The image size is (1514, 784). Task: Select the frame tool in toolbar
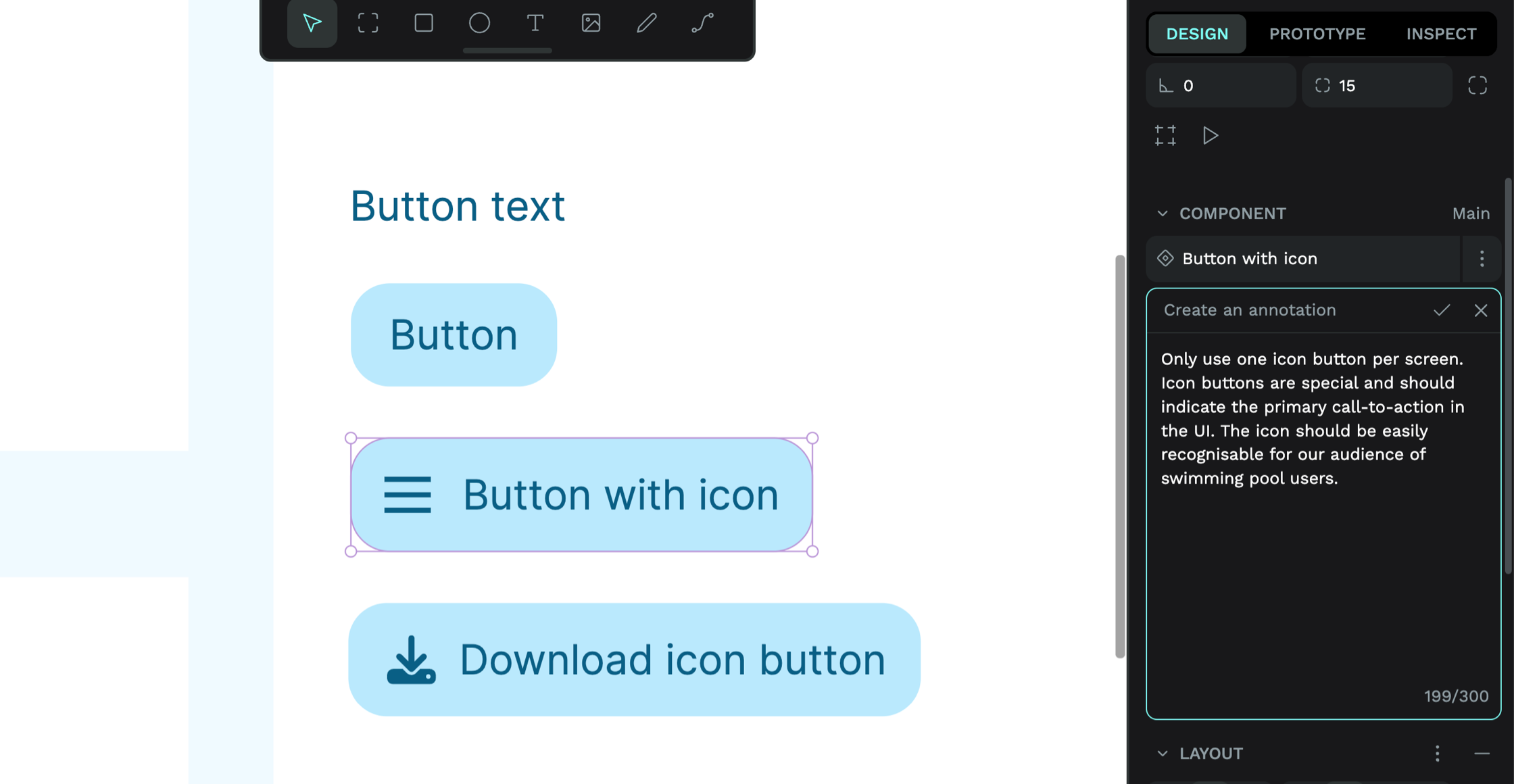click(366, 22)
